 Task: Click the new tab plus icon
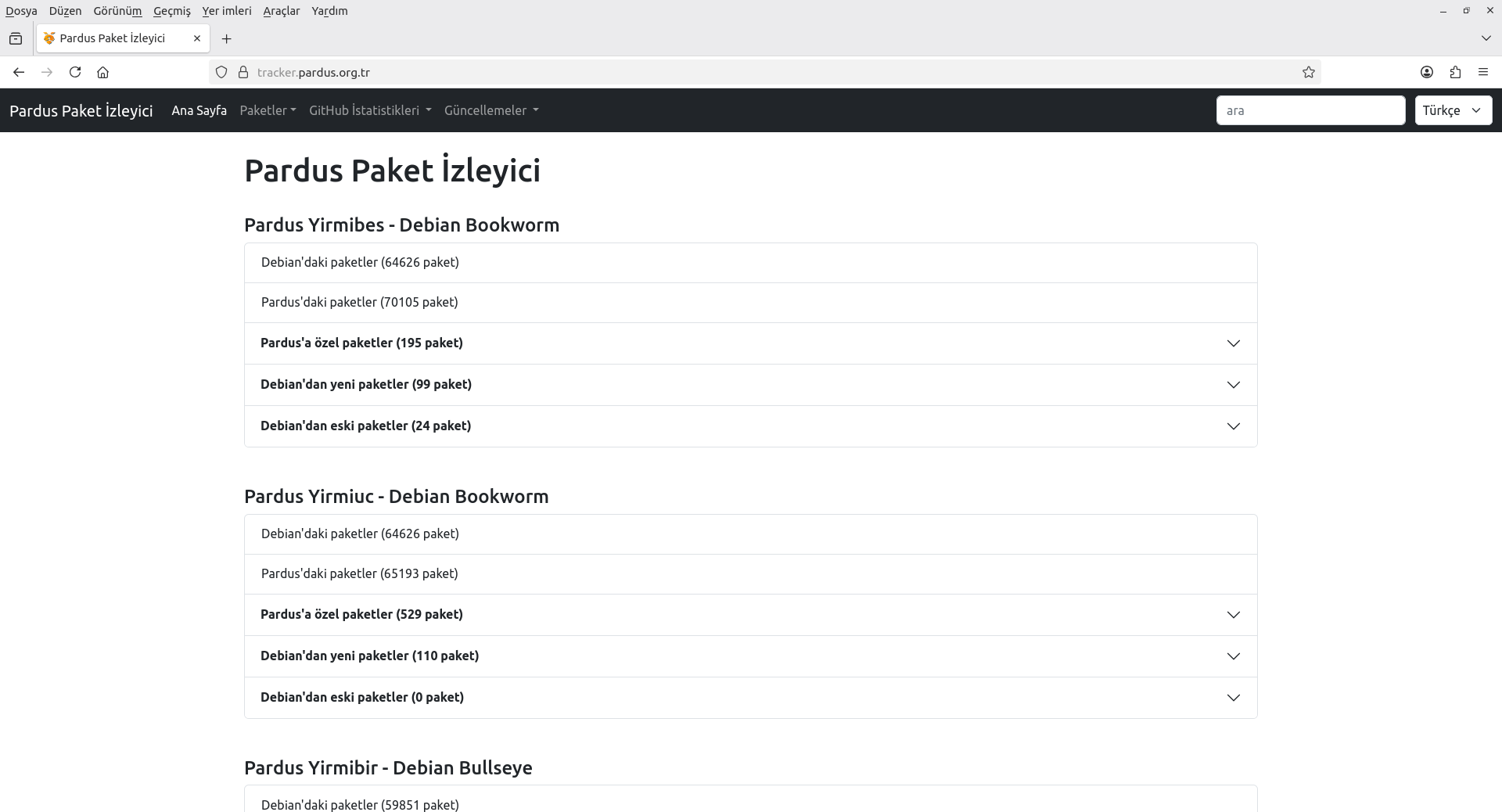point(226,38)
